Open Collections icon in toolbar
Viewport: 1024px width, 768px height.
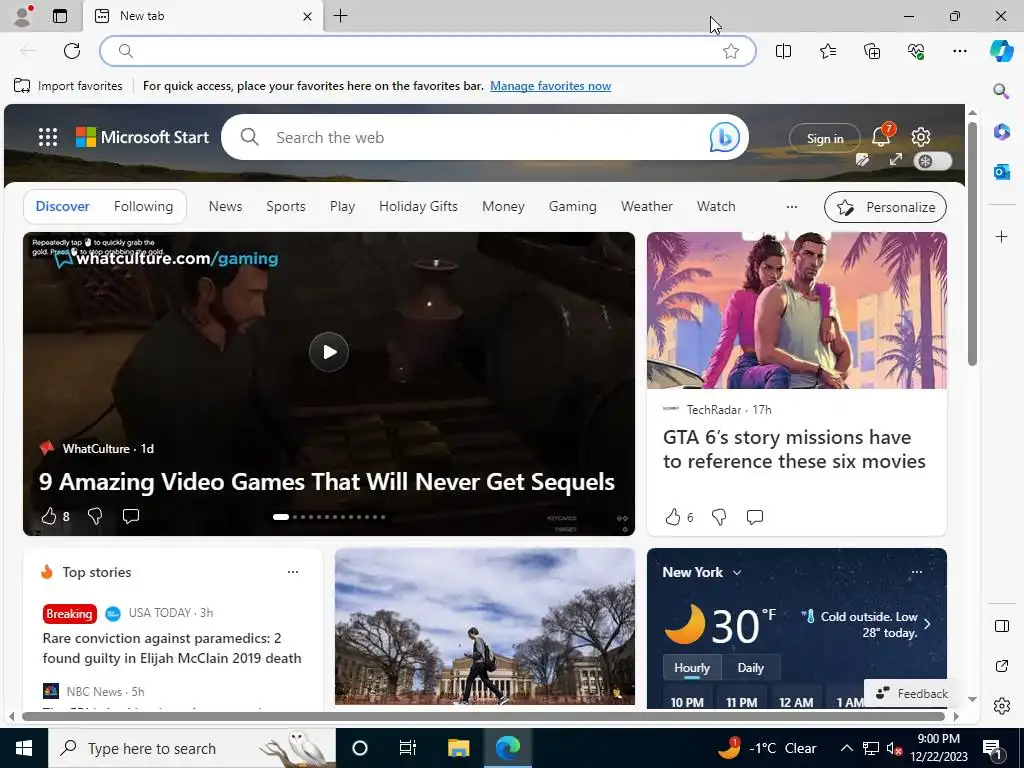(872, 51)
